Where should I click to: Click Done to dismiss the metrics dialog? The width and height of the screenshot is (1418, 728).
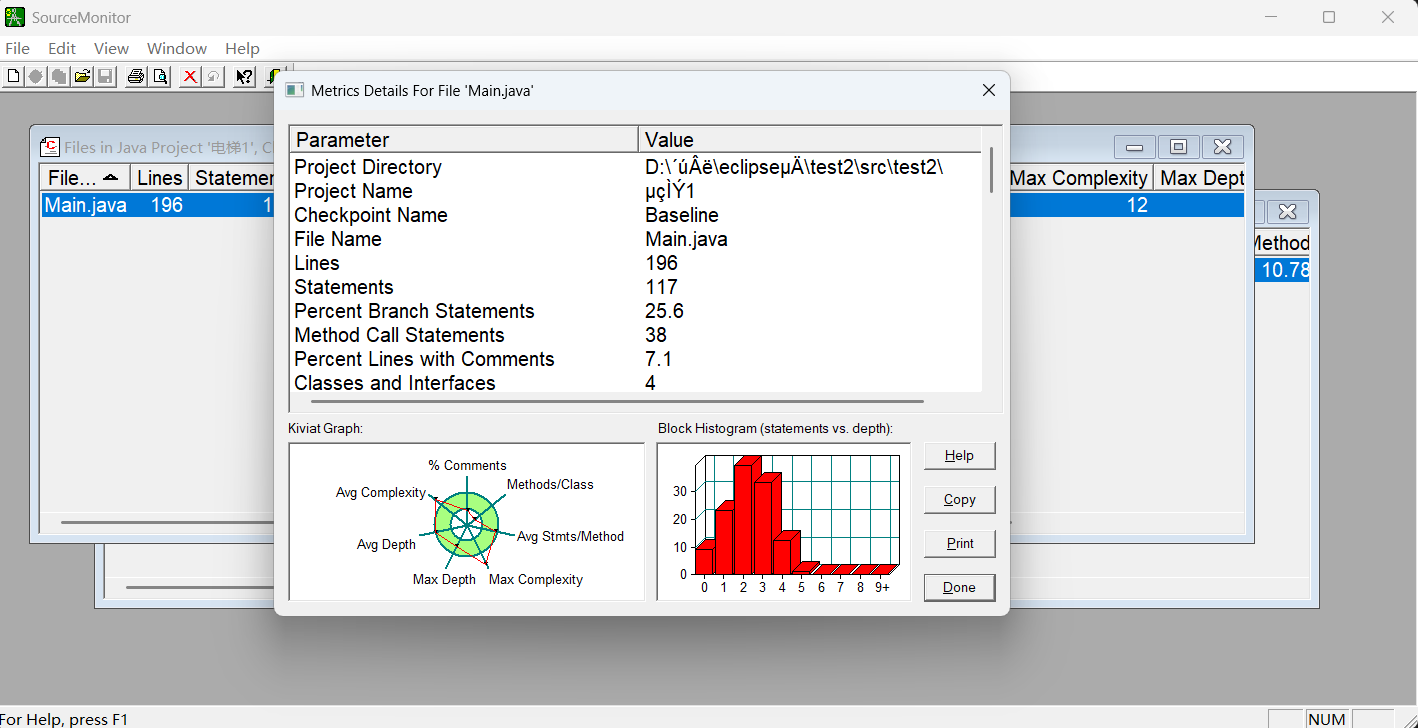[959, 588]
